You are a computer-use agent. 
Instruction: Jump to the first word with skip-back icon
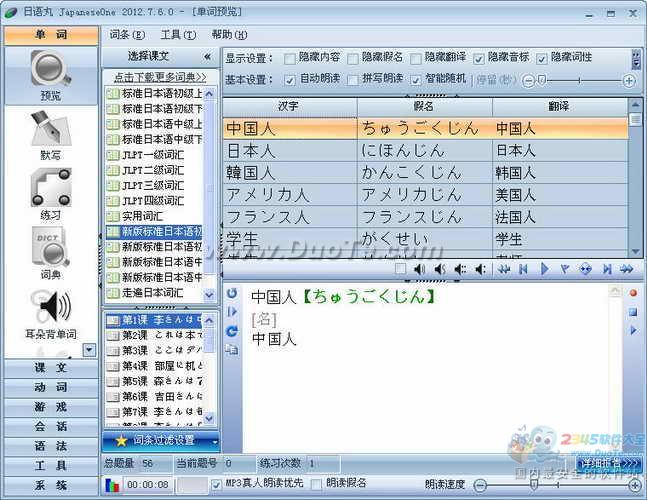click(x=523, y=269)
